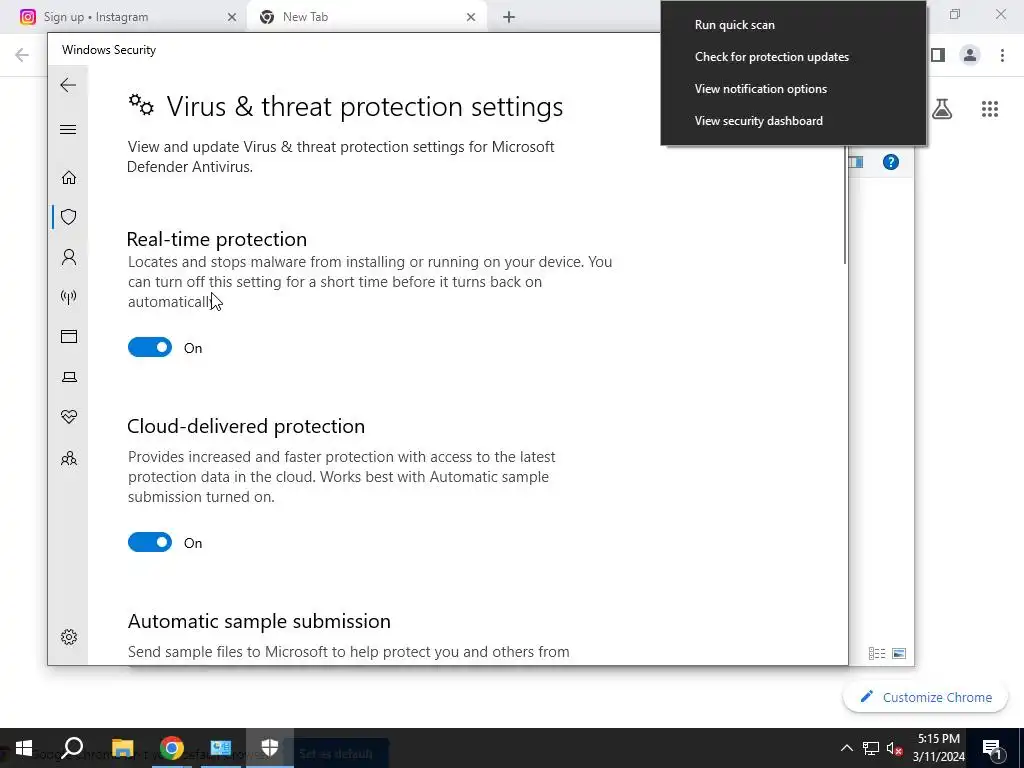This screenshot has height=768, width=1024.
Task: Open Chrome profile avatar
Action: pyautogui.click(x=970, y=55)
